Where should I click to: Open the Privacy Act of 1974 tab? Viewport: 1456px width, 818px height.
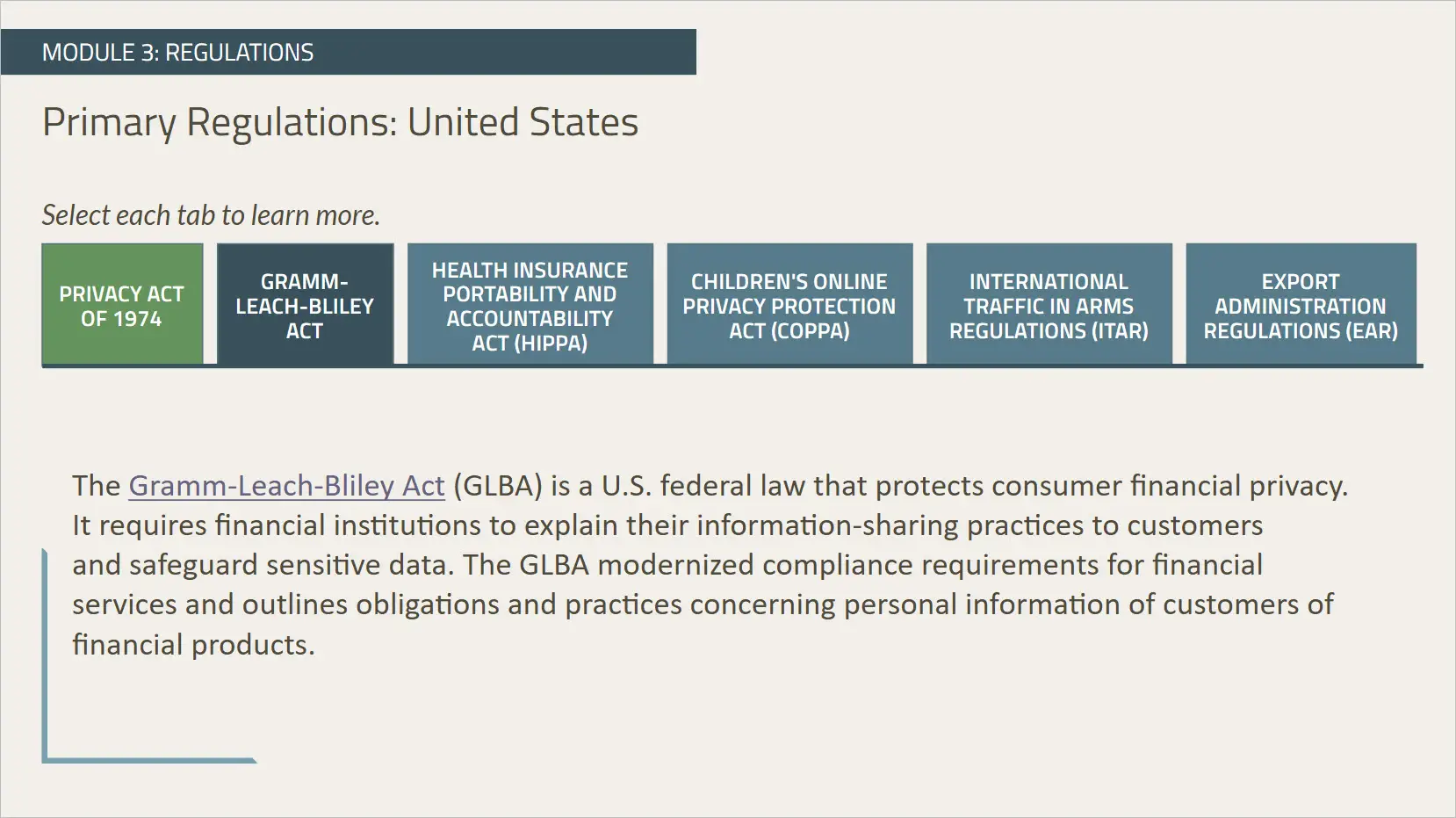tap(122, 305)
